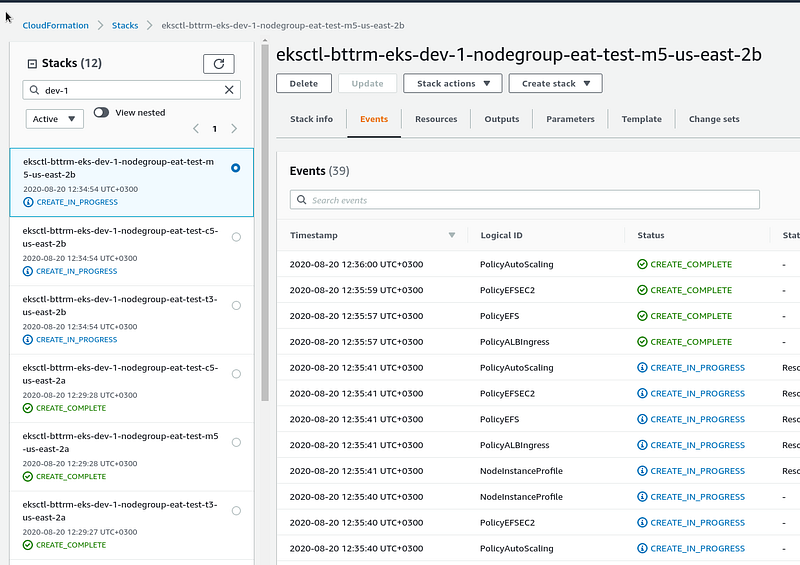800x565 pixels.
Task: Clear the dev-1 stack search filter
Action: 229,90
